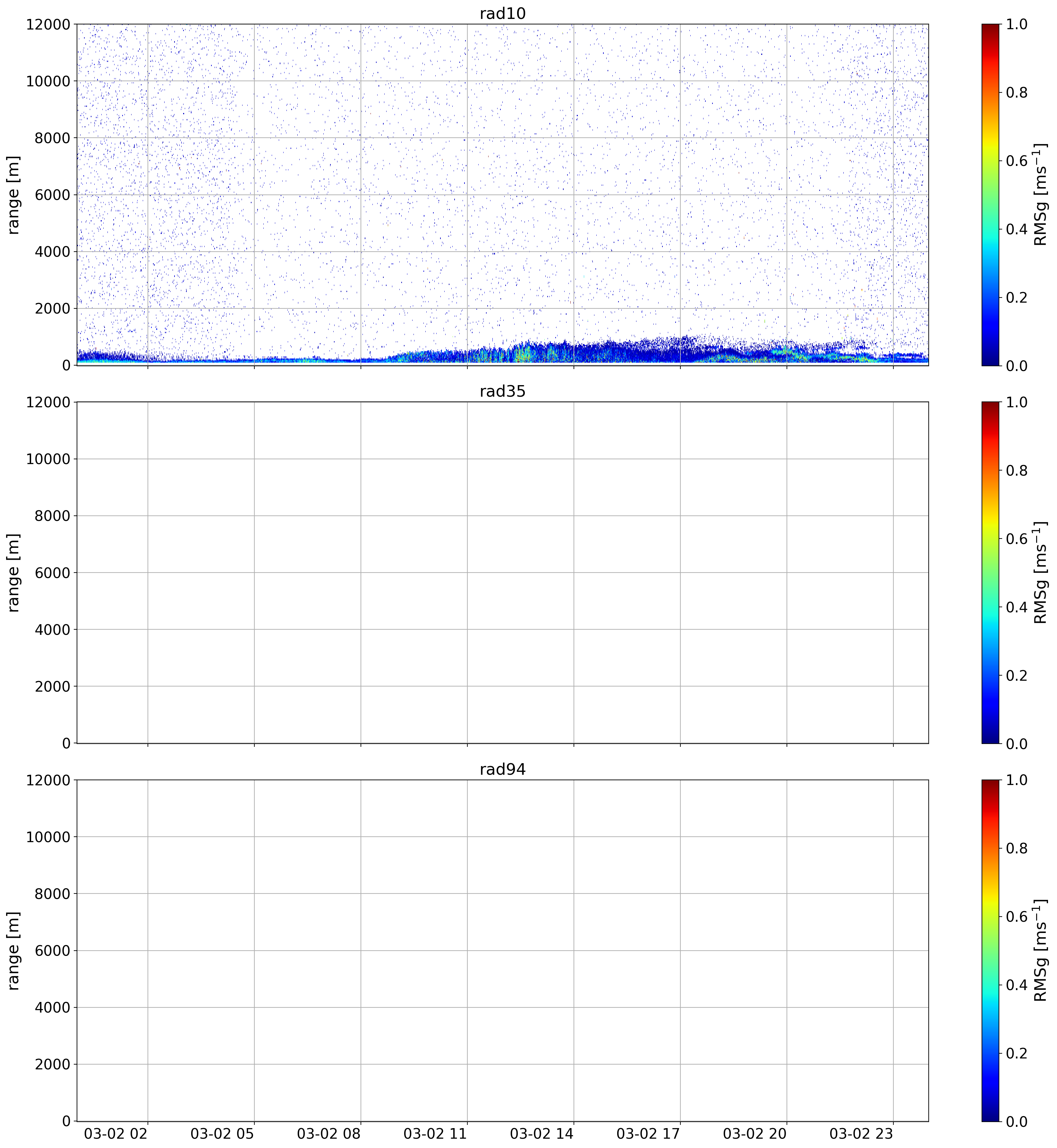
Task: Click the "03-02 17" time axis label
Action: point(648,1134)
